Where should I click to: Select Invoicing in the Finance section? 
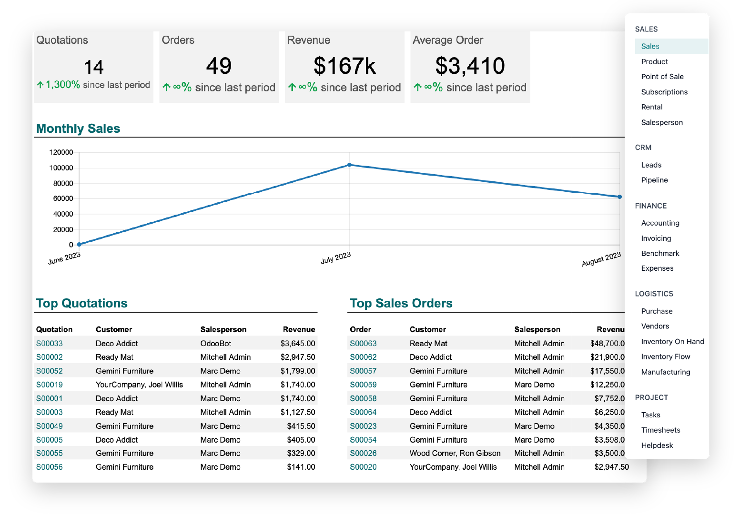(656, 239)
